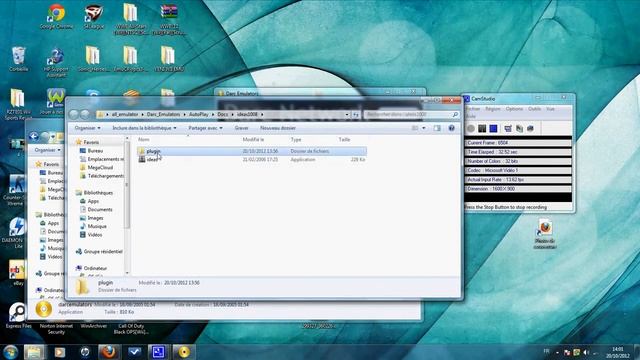Click the last icon in CamStudio toolbar
Image resolution: width=640 pixels, height=360 pixels.
coord(530,129)
